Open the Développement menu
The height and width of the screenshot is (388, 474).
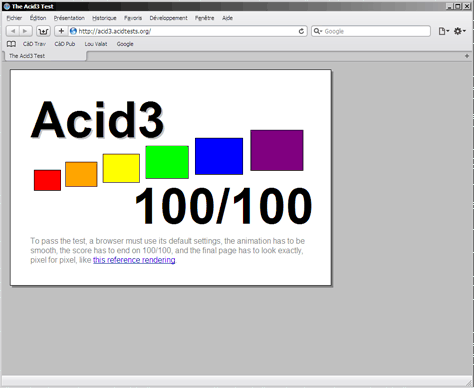pyautogui.click(x=168, y=18)
